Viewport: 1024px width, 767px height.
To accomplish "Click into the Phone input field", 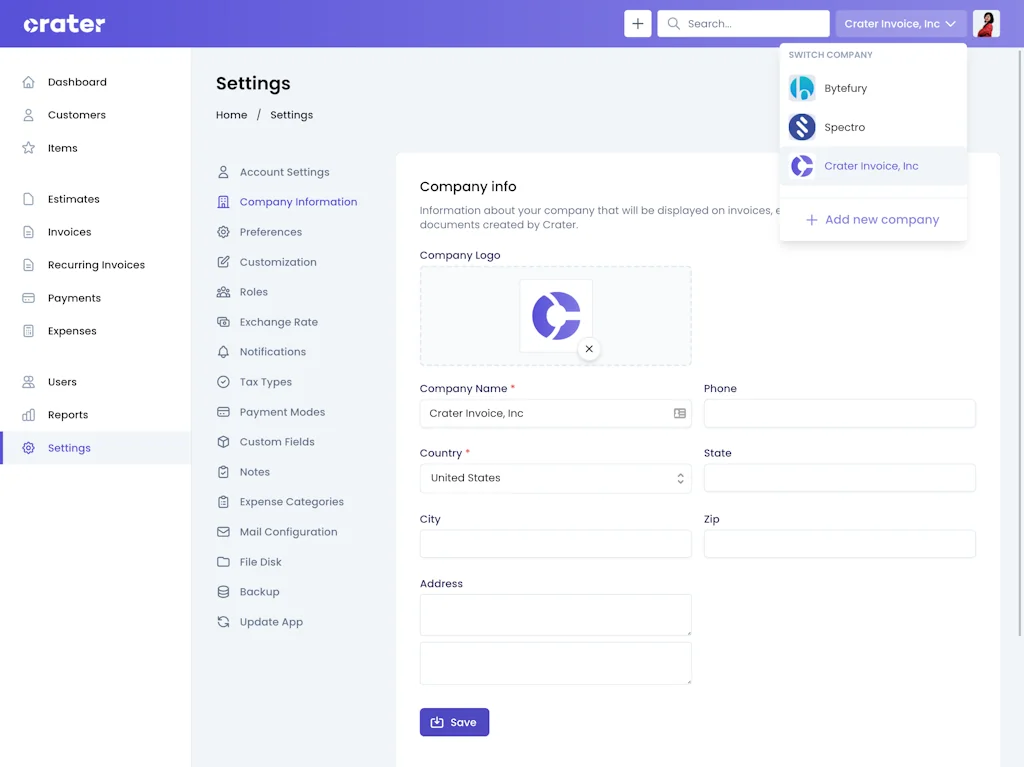I will (839, 414).
